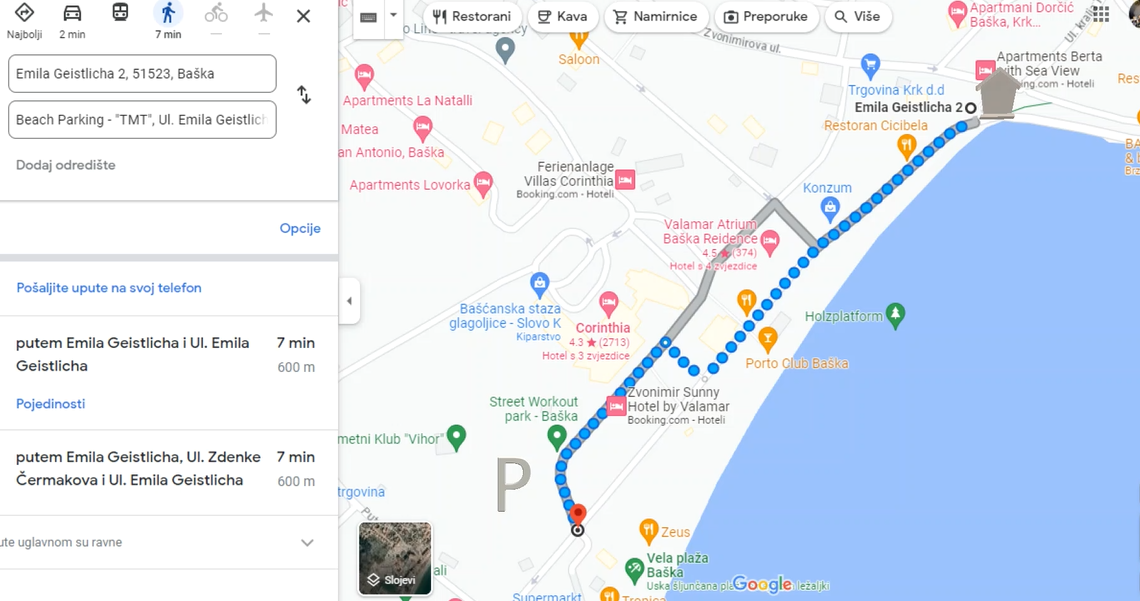Collapse the side panel arrow
1140x601 pixels.
349,301
